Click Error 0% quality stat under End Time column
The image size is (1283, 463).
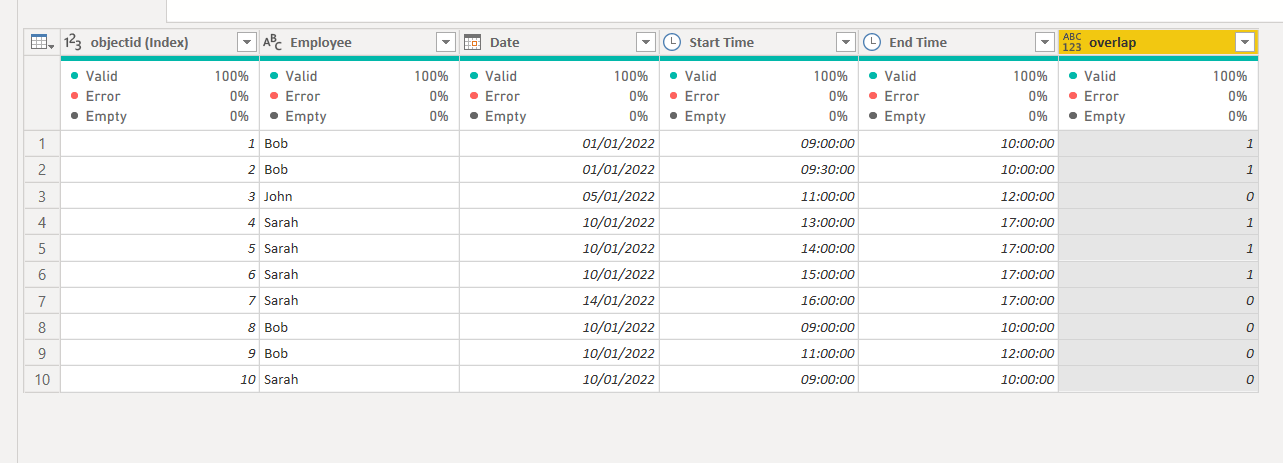pos(958,96)
